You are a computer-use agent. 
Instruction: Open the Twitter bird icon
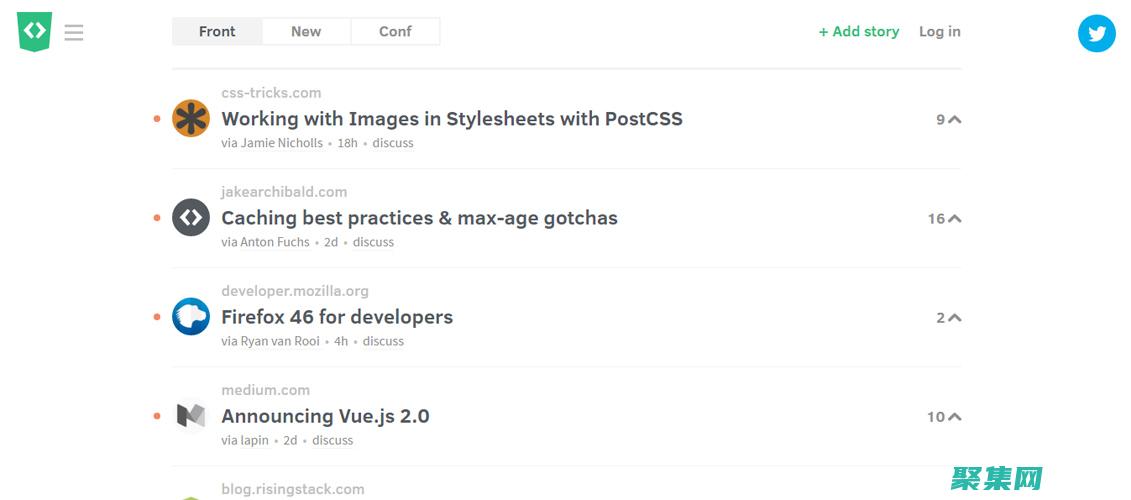[x=1096, y=33]
